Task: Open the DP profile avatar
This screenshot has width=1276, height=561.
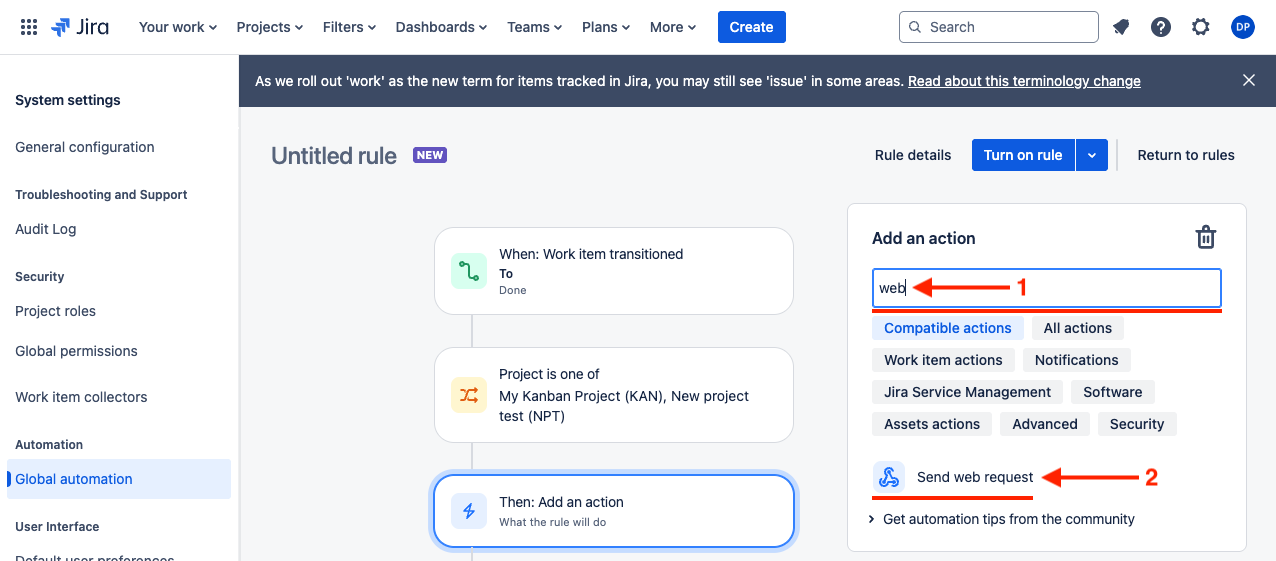Action: point(1243,27)
